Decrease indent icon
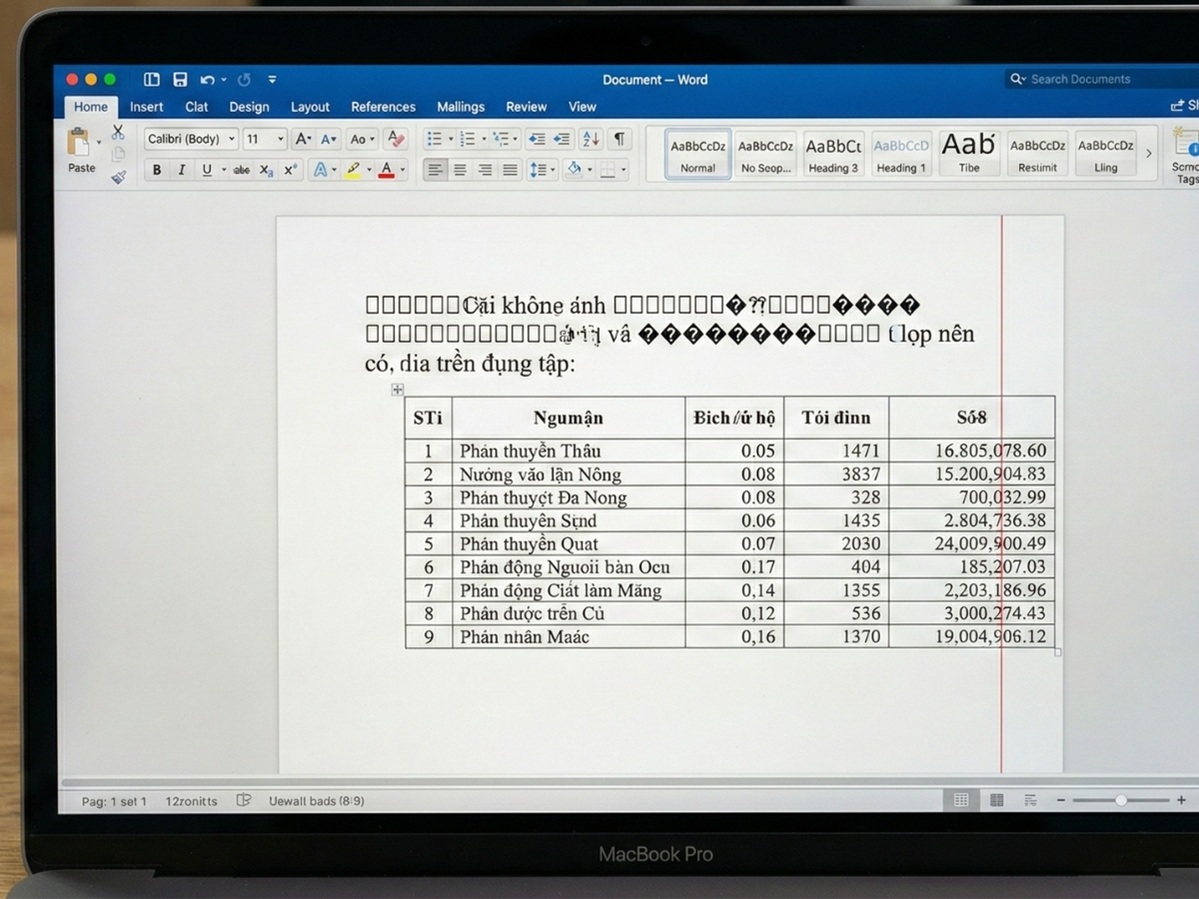1199x899 pixels. (538, 139)
